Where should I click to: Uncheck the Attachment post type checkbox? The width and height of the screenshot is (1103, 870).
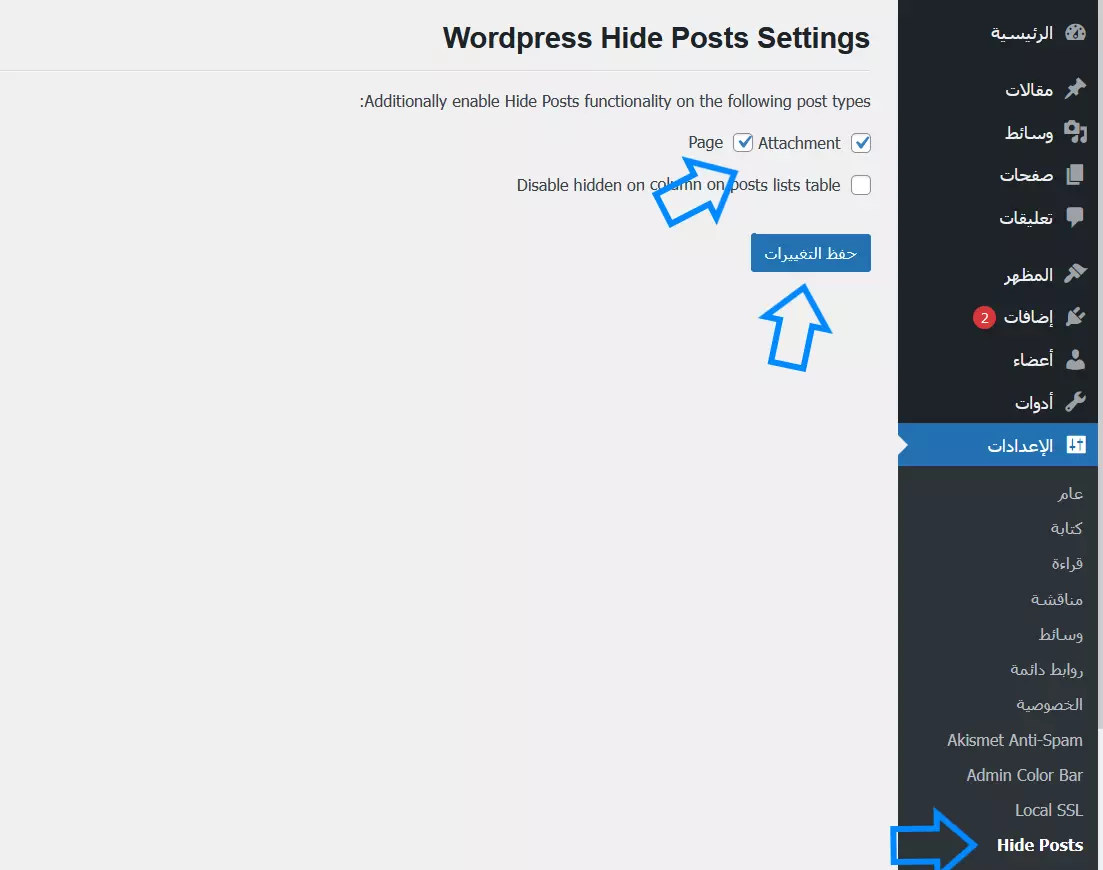point(861,143)
